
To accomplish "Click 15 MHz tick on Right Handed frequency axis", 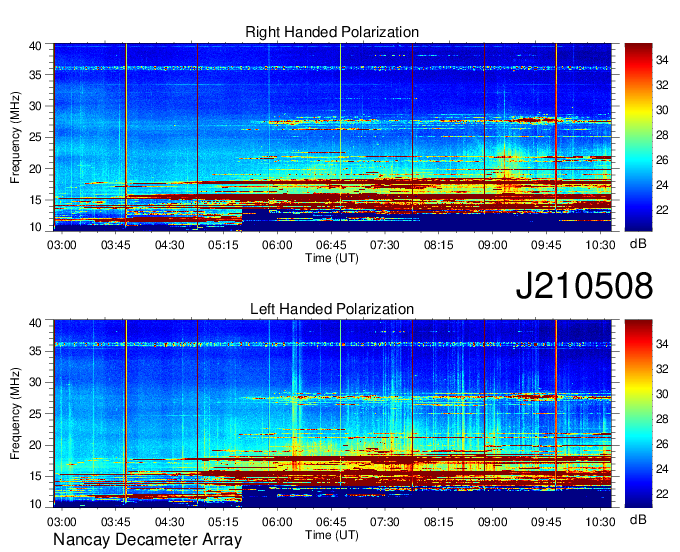I will click(x=35, y=200).
